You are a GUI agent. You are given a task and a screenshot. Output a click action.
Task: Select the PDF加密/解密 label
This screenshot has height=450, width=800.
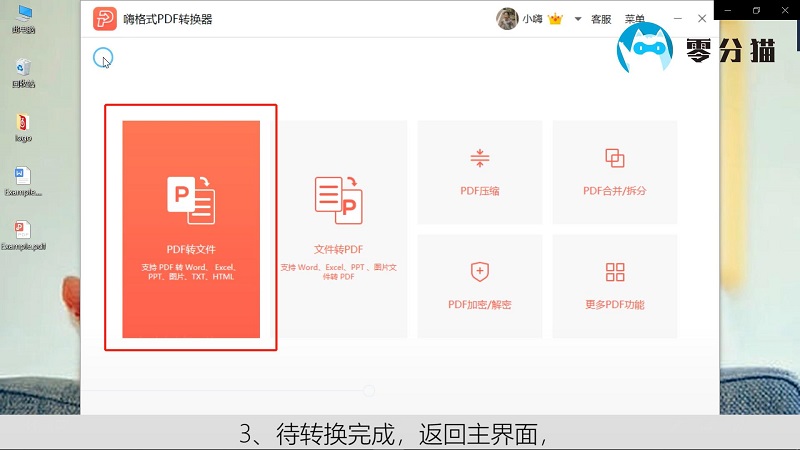(x=480, y=305)
